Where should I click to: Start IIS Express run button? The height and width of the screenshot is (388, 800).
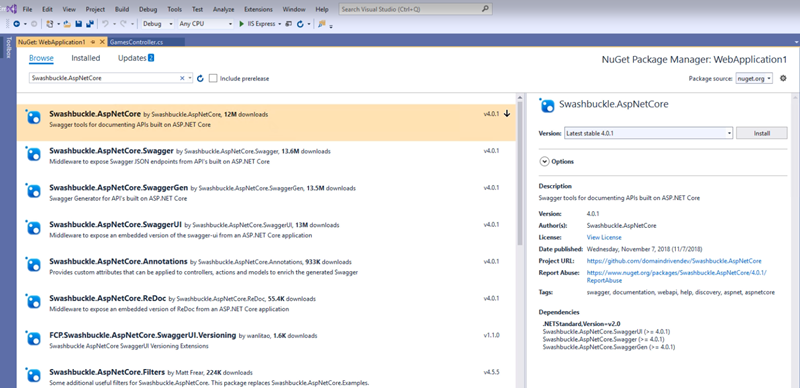pos(257,24)
